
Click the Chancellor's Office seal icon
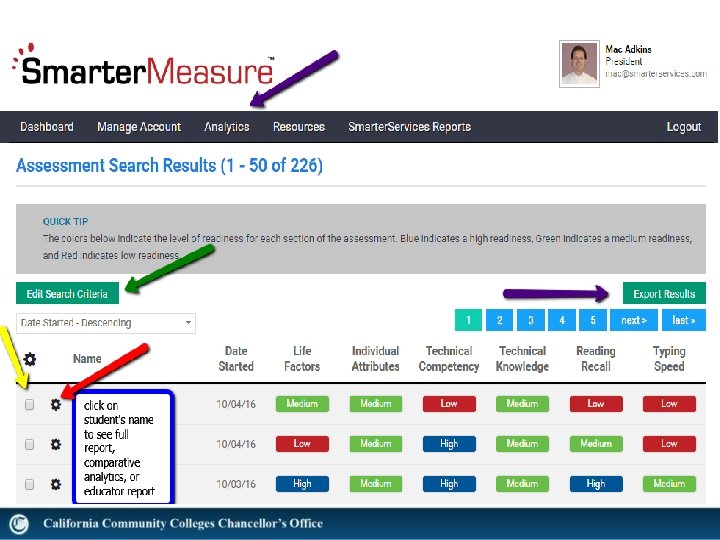pyautogui.click(x=19, y=524)
